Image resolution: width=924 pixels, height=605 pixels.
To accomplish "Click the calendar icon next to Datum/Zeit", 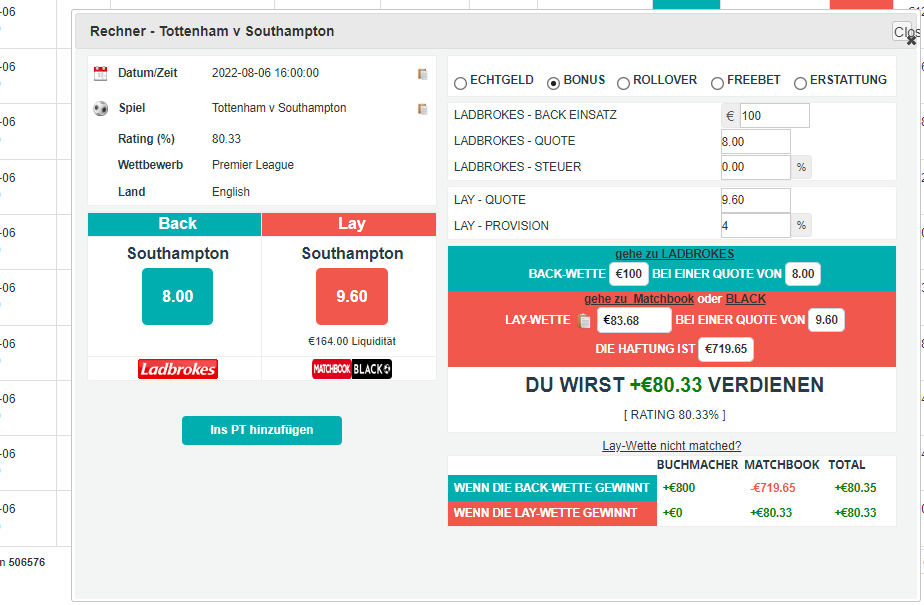I will pos(100,73).
